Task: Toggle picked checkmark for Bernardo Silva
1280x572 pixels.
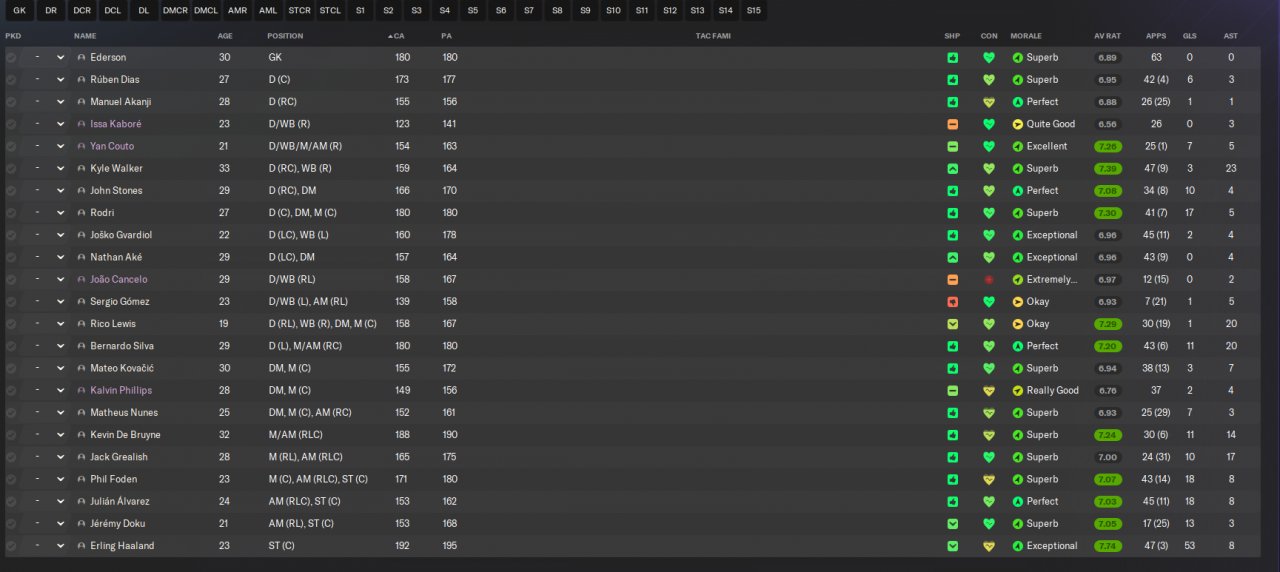Action: coord(11,346)
